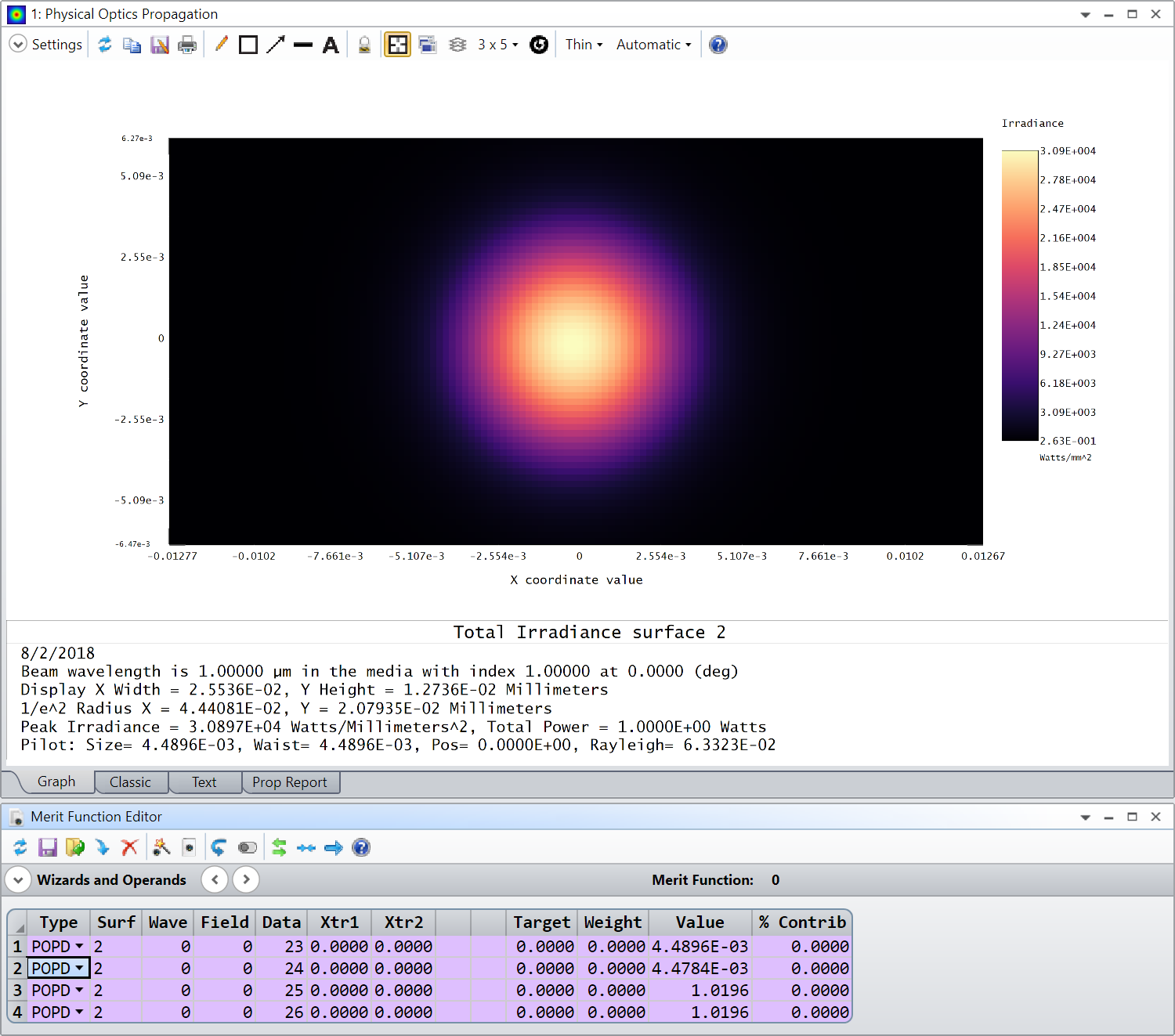1175x1036 pixels.
Task: Toggle the active cursor grid button
Action: click(x=398, y=45)
